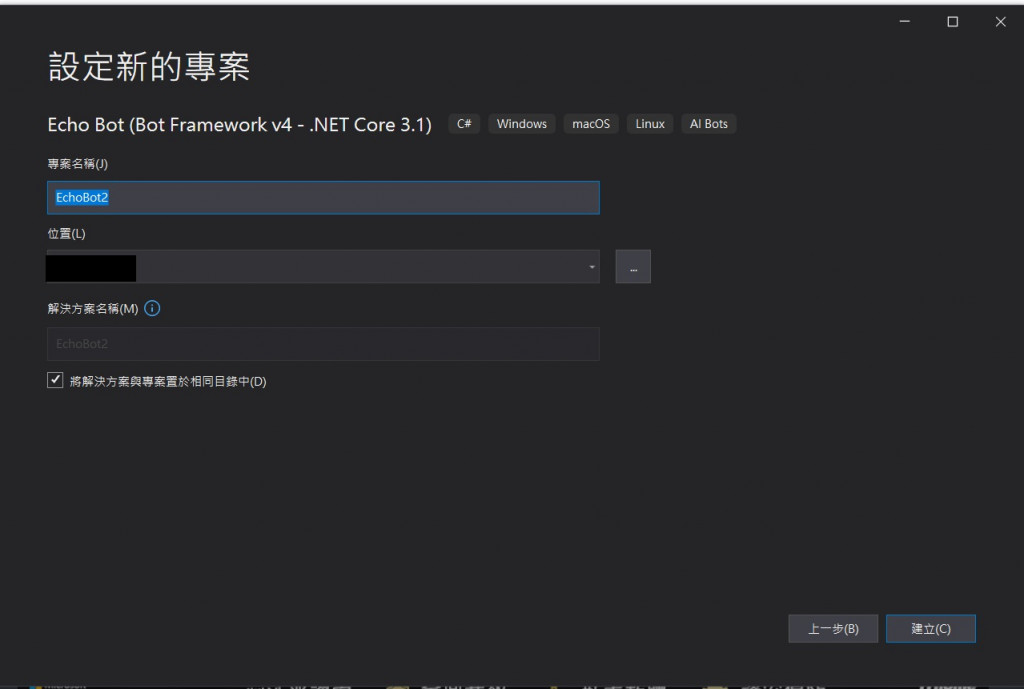This screenshot has width=1024, height=689.
Task: Click the disabled solution name field
Action: click(323, 344)
